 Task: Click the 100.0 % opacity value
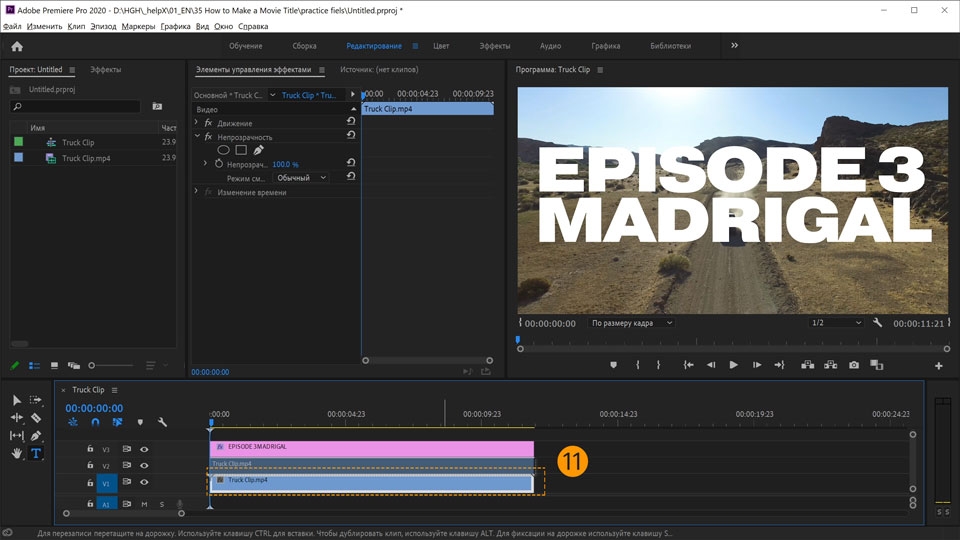pyautogui.click(x=285, y=164)
